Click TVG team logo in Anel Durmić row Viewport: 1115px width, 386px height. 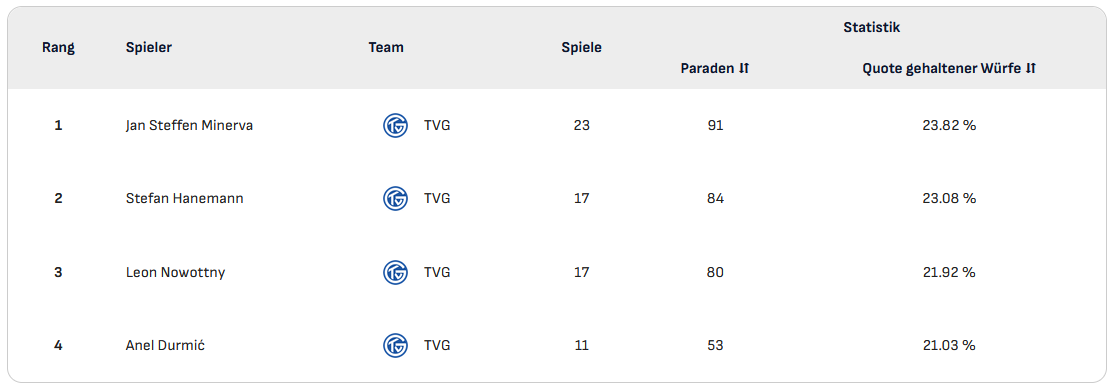395,345
